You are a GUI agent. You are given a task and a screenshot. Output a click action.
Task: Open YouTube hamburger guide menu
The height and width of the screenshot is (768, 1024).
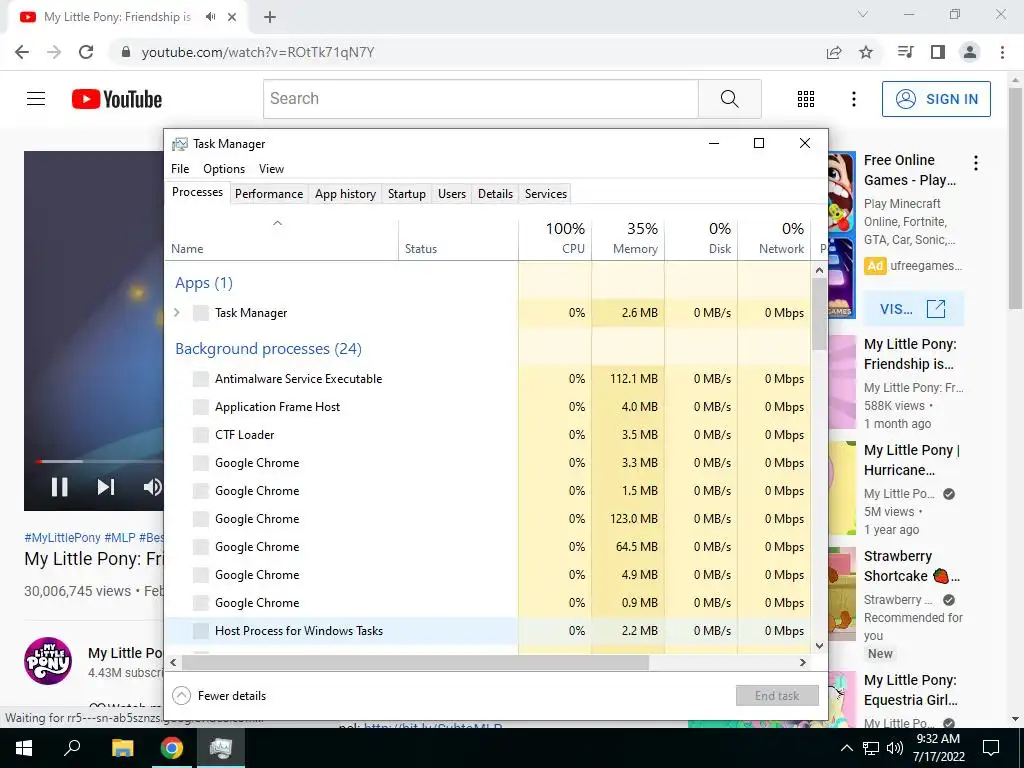point(36,99)
